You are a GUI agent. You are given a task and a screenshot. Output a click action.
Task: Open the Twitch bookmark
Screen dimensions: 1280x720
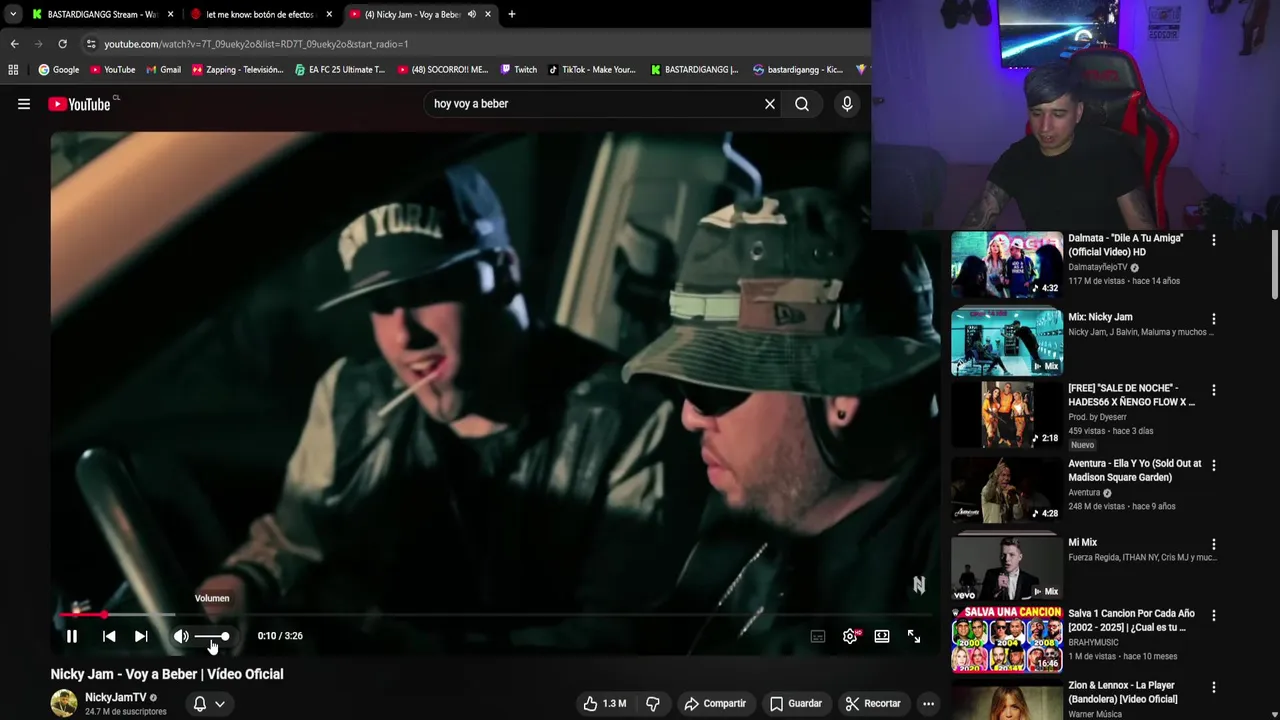(518, 70)
